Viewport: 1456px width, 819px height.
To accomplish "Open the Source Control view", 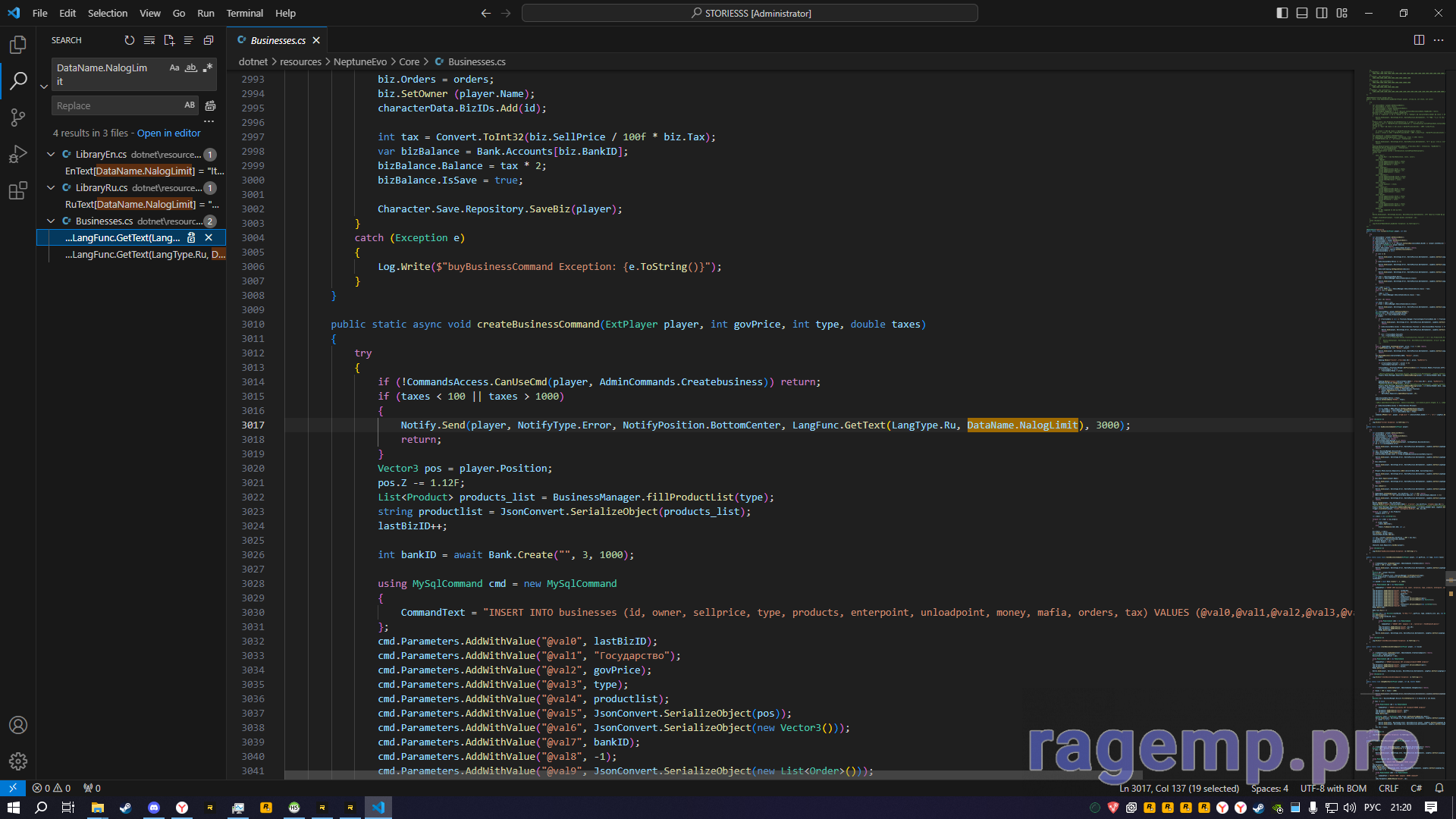I will tap(18, 117).
